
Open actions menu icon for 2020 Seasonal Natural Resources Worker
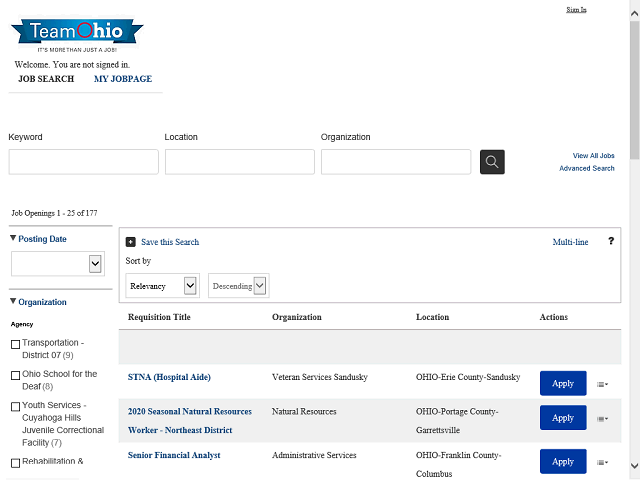602,418
